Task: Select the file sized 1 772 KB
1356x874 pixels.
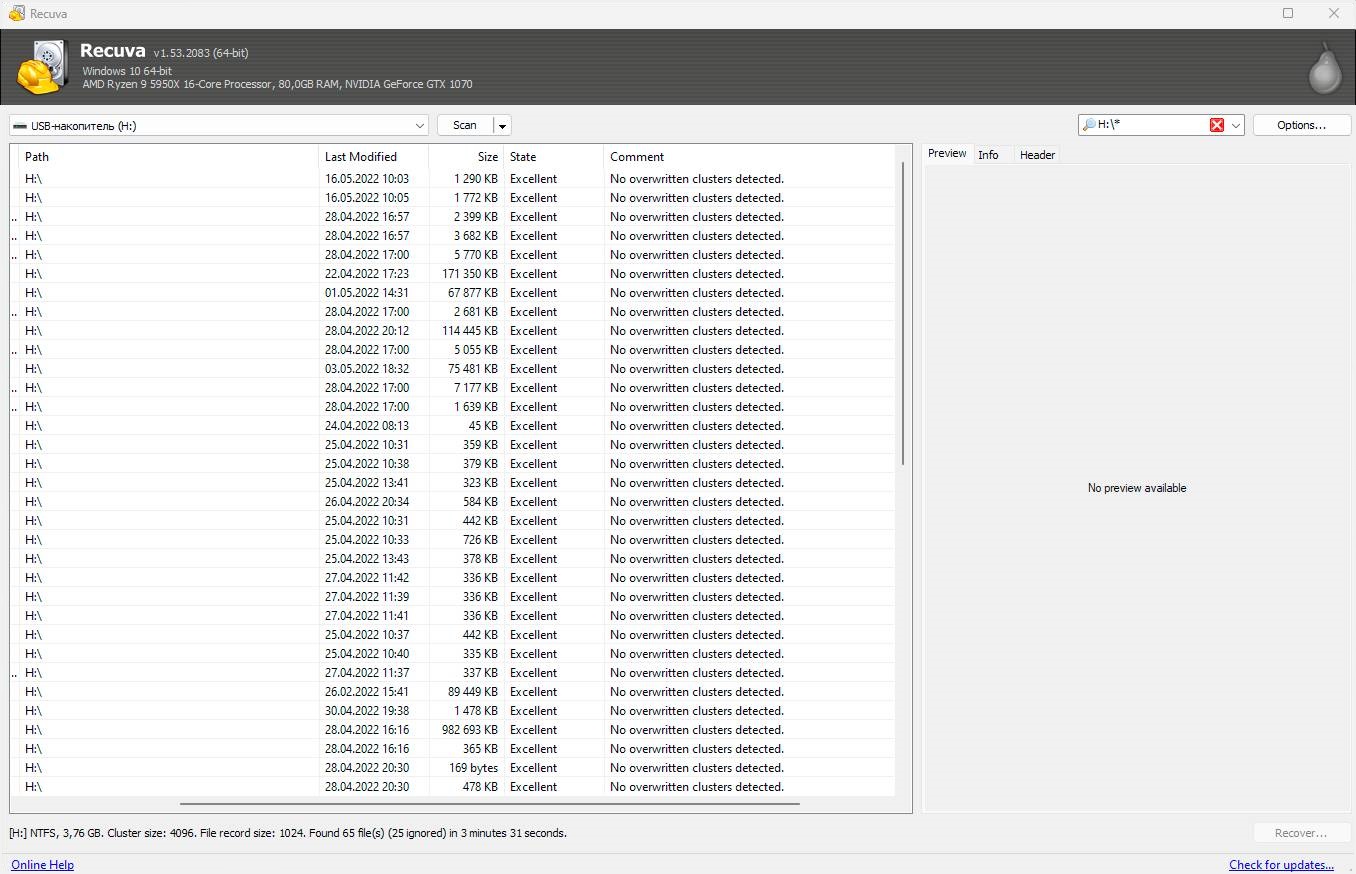Action: click(453, 198)
